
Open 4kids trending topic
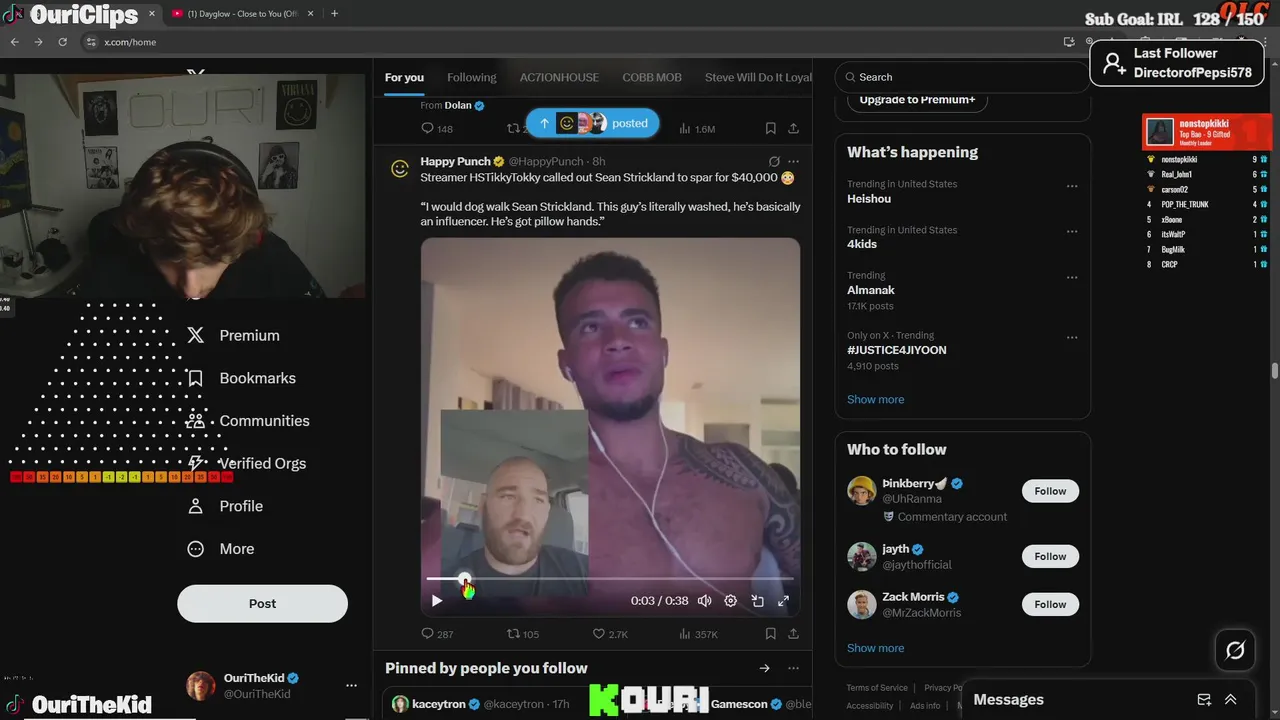click(862, 244)
